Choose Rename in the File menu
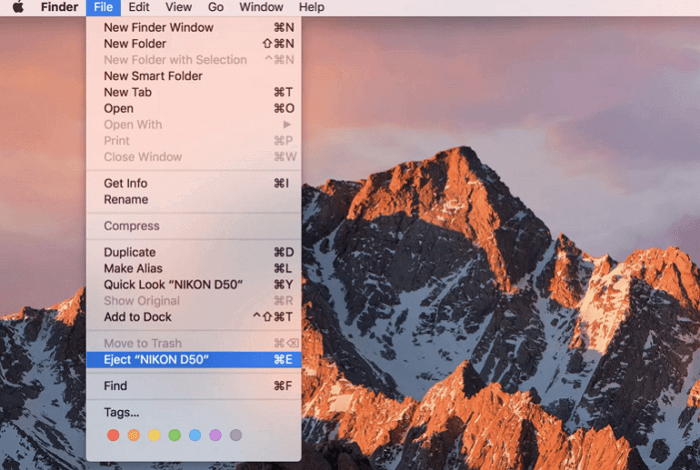The height and width of the screenshot is (470, 700). pos(194,200)
